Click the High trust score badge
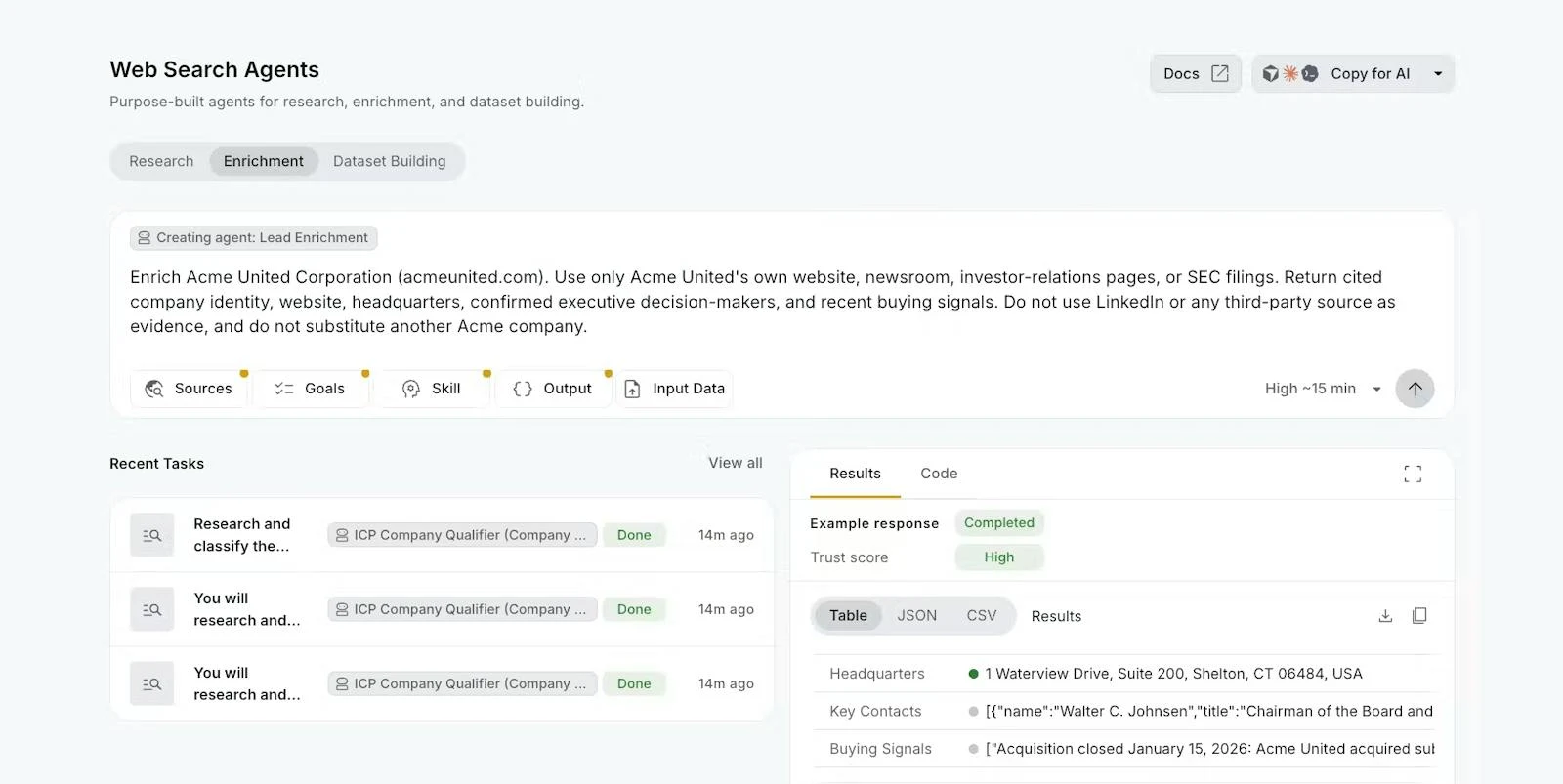This screenshot has width=1563, height=784. pos(999,557)
